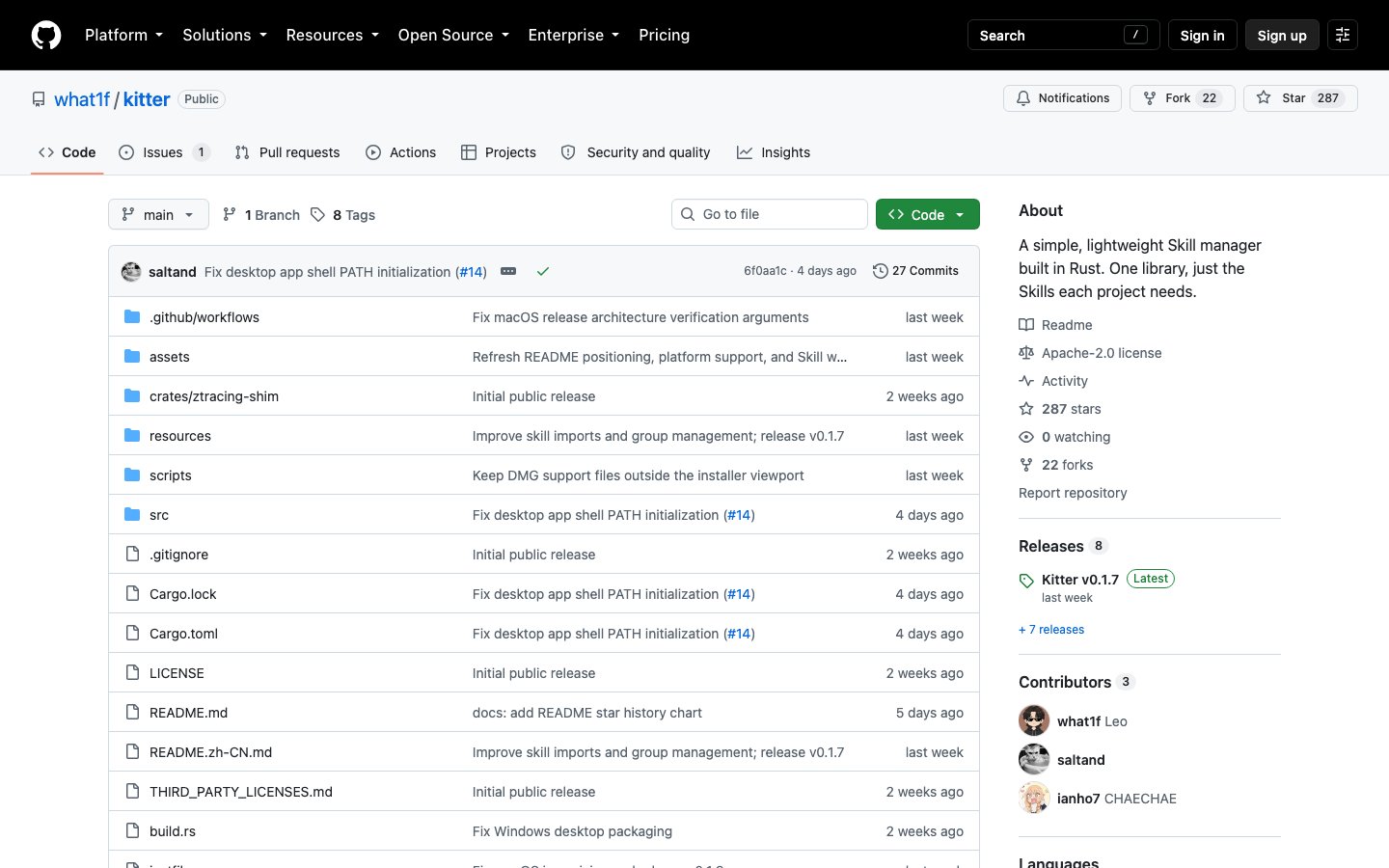Click the resources folder icon
The width and height of the screenshot is (1389, 868).
click(x=132, y=436)
